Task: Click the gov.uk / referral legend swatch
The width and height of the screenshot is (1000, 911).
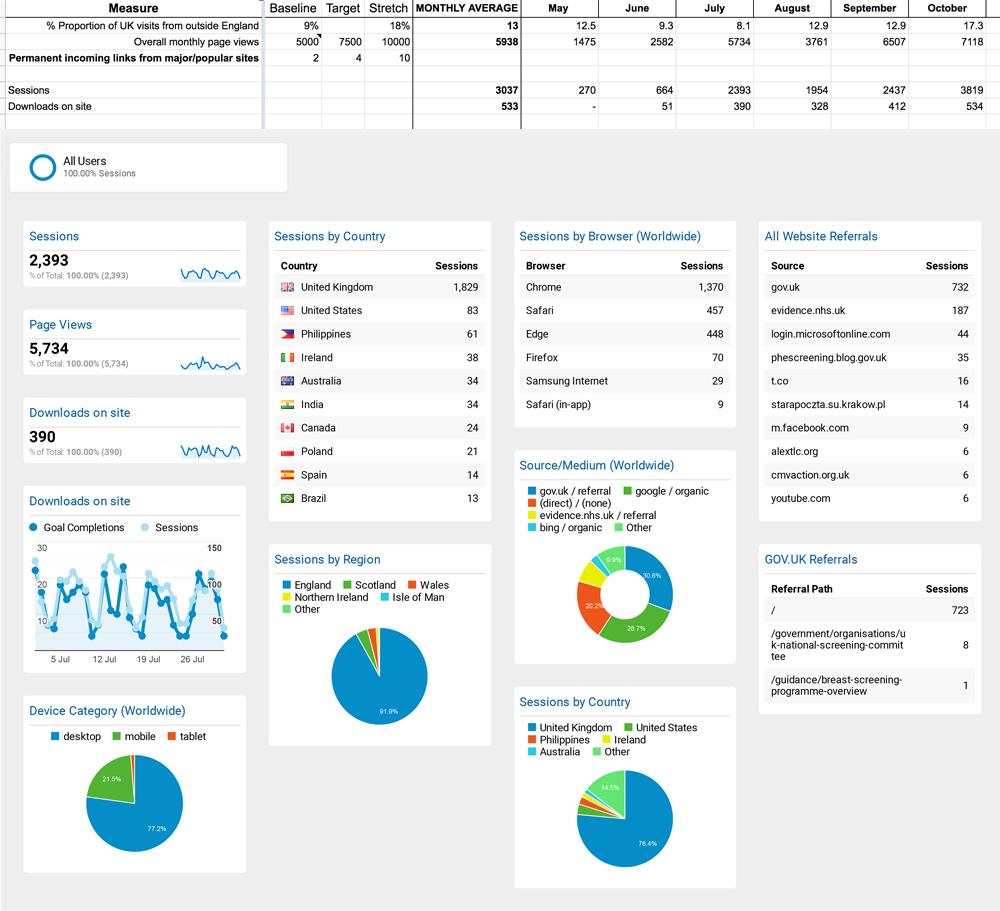Action: (532, 491)
